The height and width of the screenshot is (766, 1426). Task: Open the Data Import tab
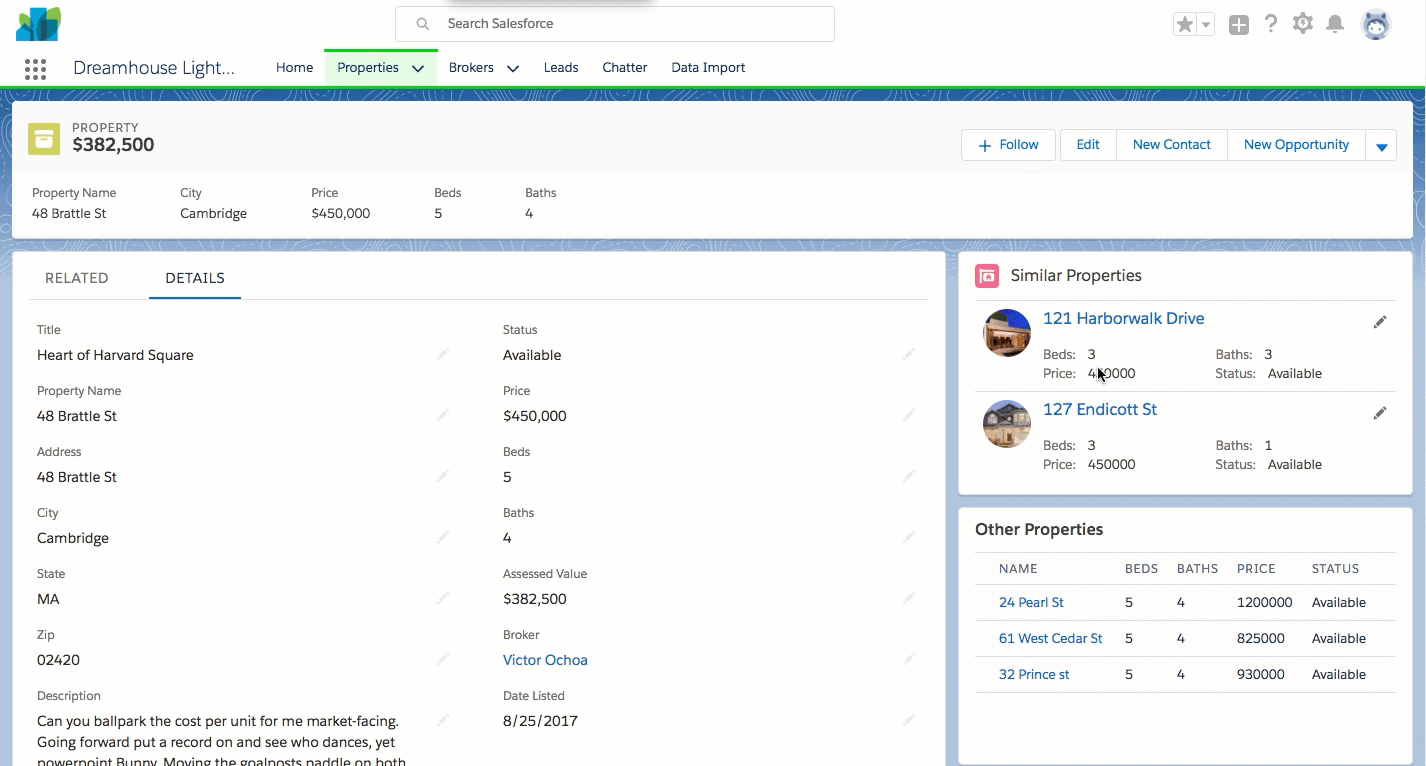click(x=708, y=67)
